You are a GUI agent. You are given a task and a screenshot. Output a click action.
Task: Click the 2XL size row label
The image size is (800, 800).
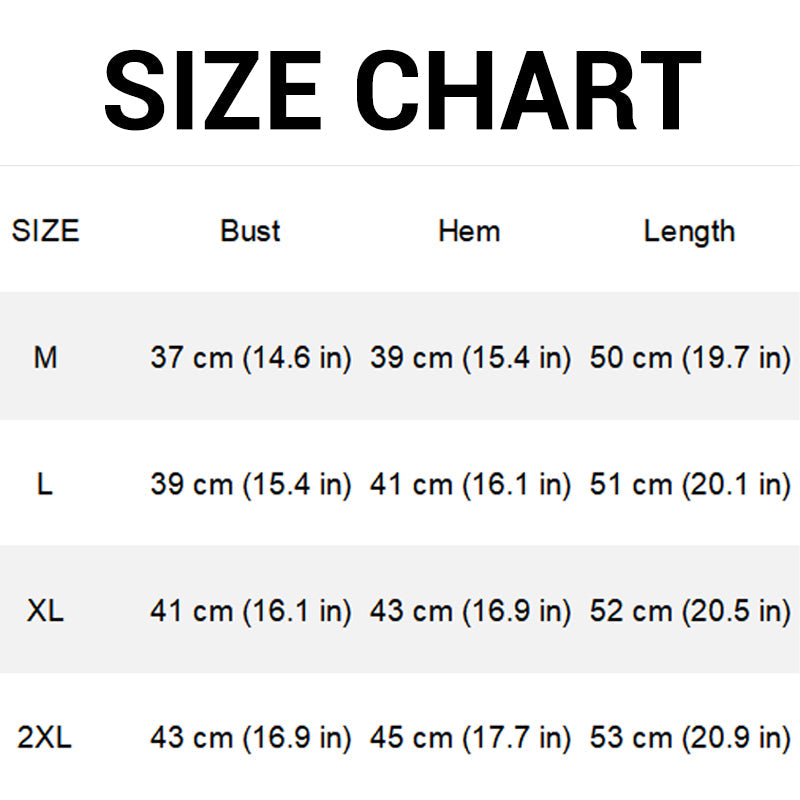pyautogui.click(x=44, y=737)
